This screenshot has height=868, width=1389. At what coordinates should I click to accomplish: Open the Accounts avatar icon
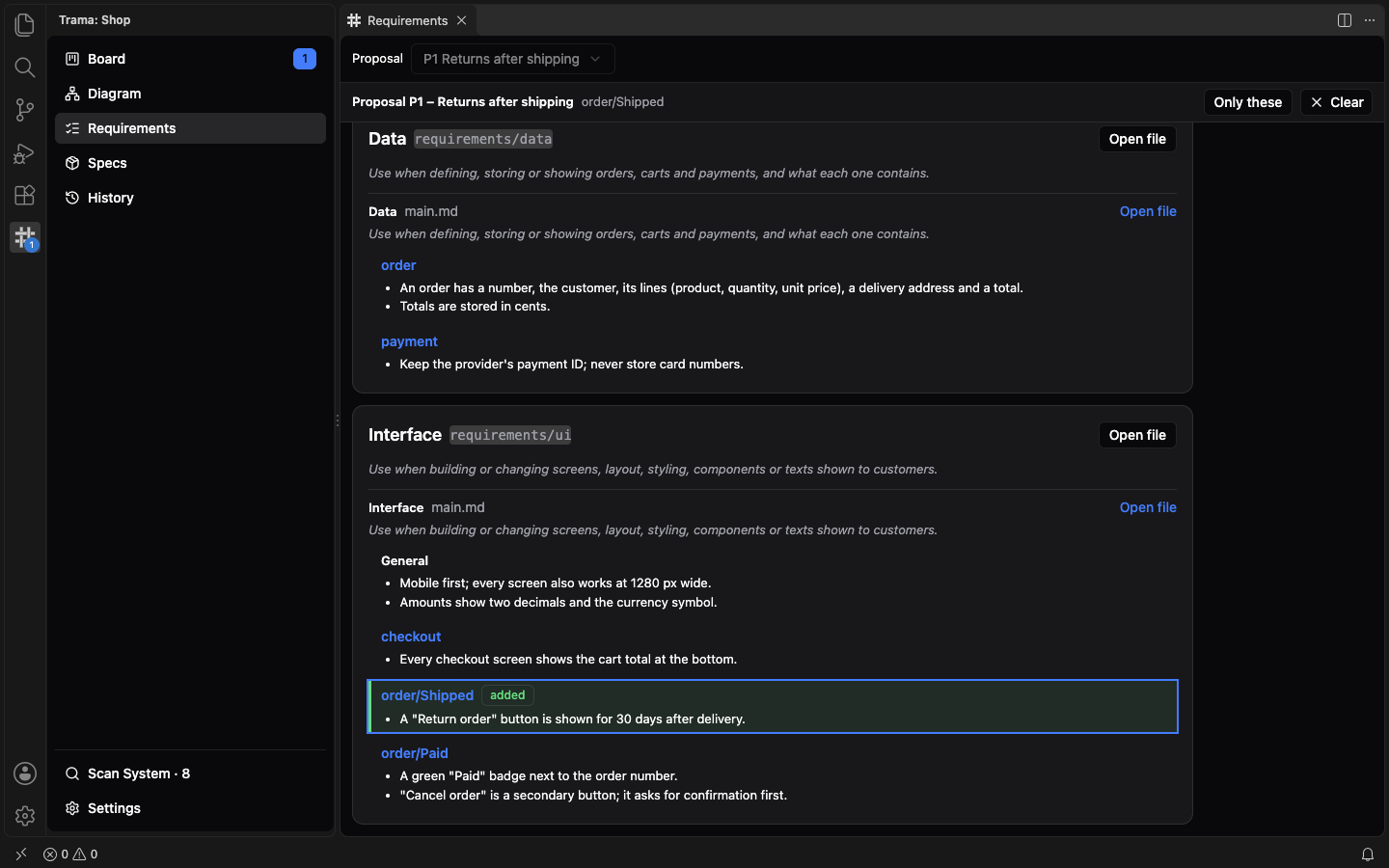pos(25,773)
